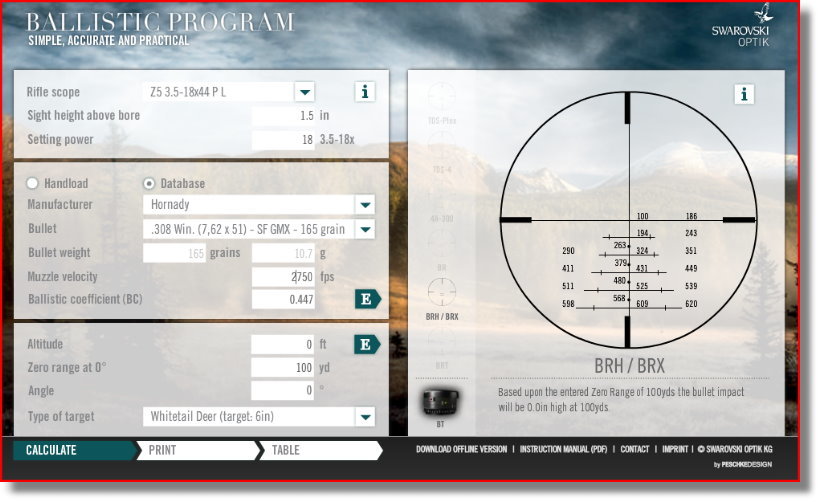Click the BRH / BRX reticle title text
The image size is (820, 502).
point(629,366)
